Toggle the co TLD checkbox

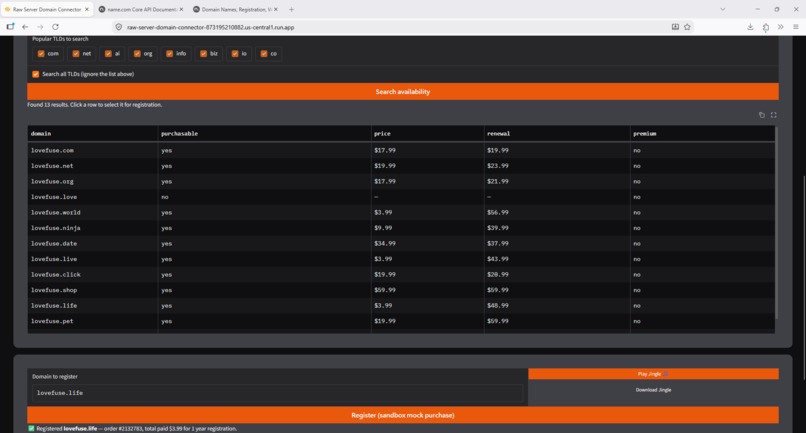coord(264,53)
